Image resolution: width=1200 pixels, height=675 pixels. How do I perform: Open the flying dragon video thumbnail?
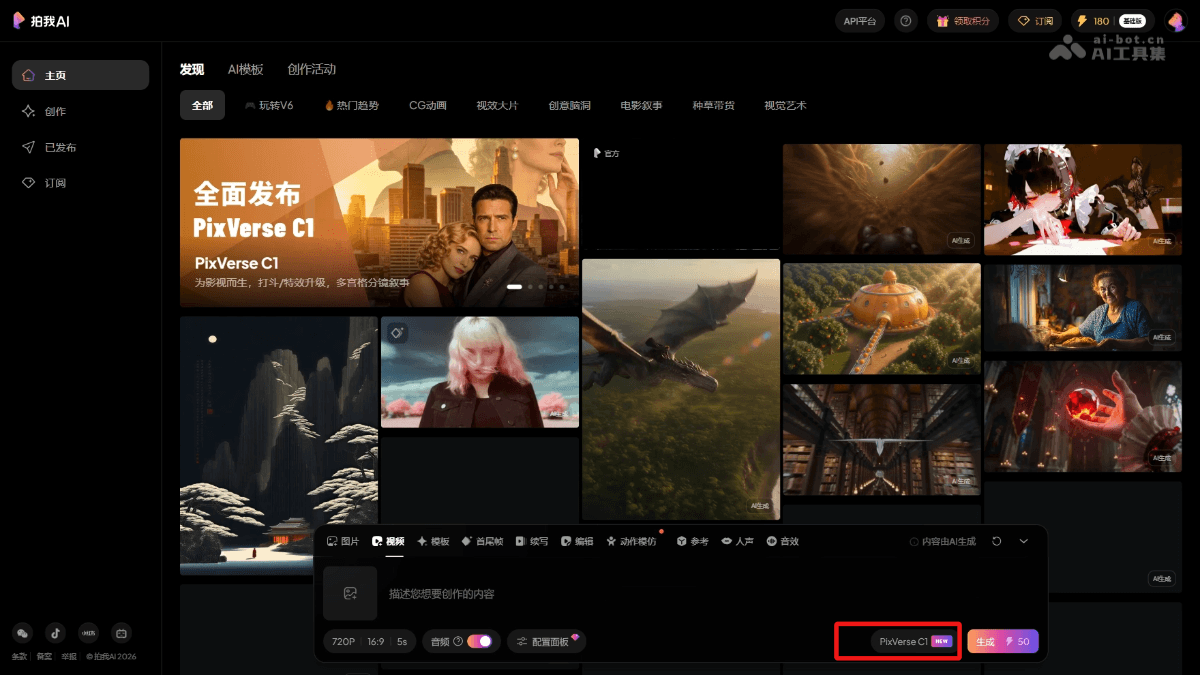pos(681,389)
